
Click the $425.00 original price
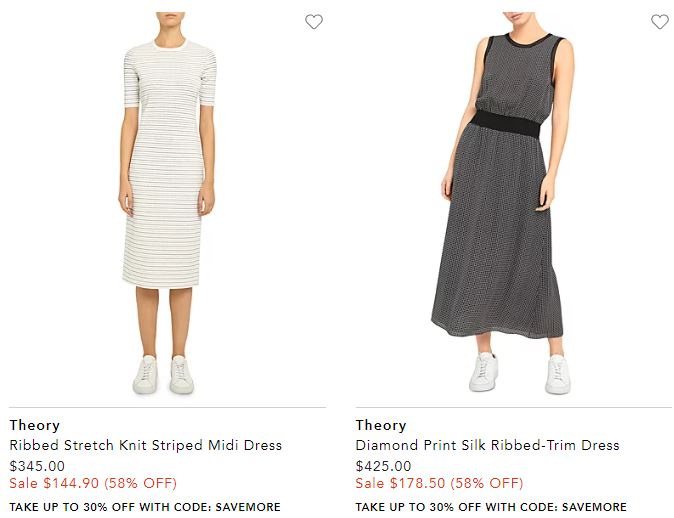pyautogui.click(x=383, y=466)
